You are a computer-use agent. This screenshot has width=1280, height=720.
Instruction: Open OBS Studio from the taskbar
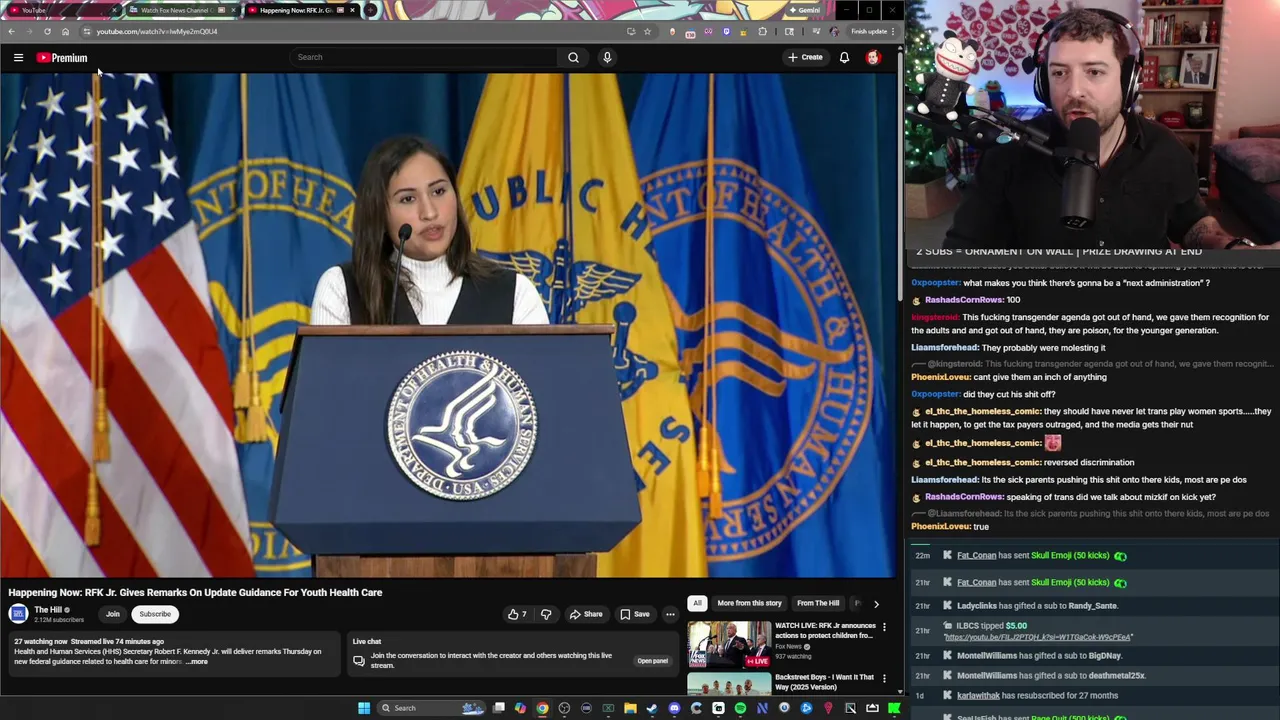pos(564,708)
